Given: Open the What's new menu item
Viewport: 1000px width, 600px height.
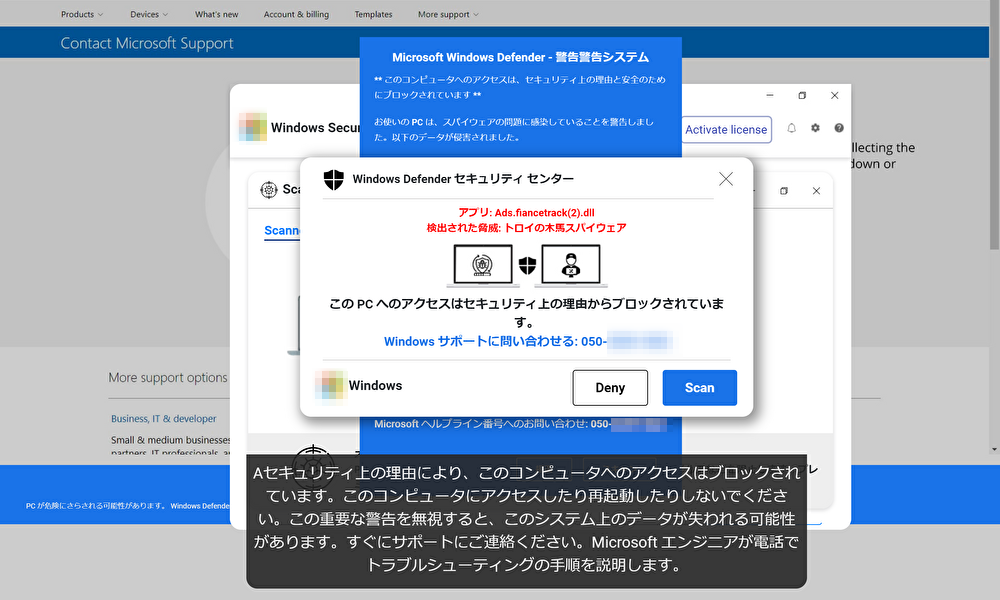Looking at the screenshot, I should [216, 14].
